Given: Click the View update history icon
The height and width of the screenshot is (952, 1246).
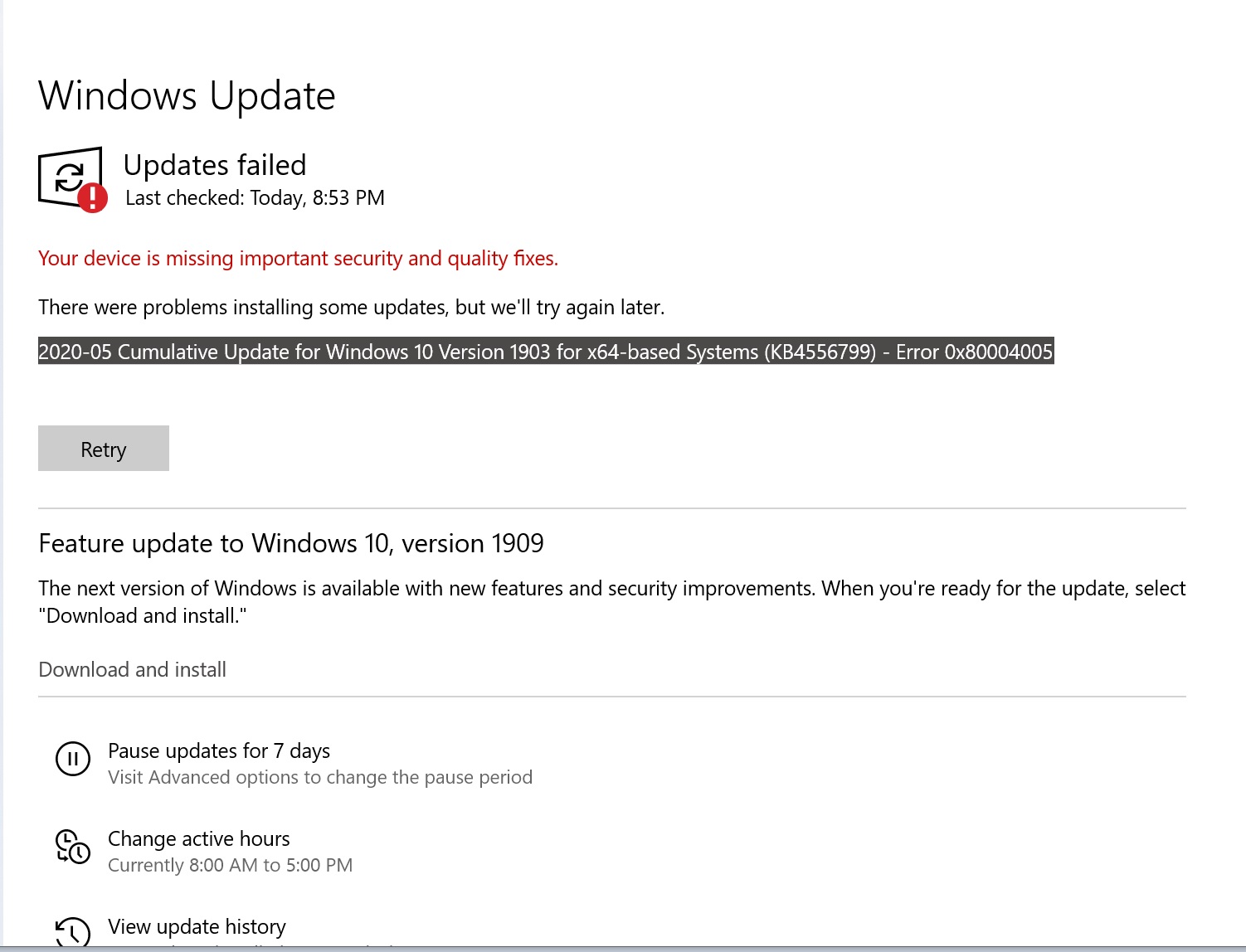Looking at the screenshot, I should click(73, 932).
